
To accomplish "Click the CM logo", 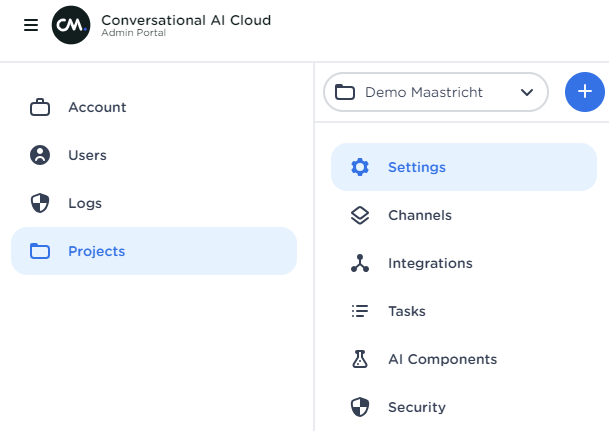I will click(71, 25).
